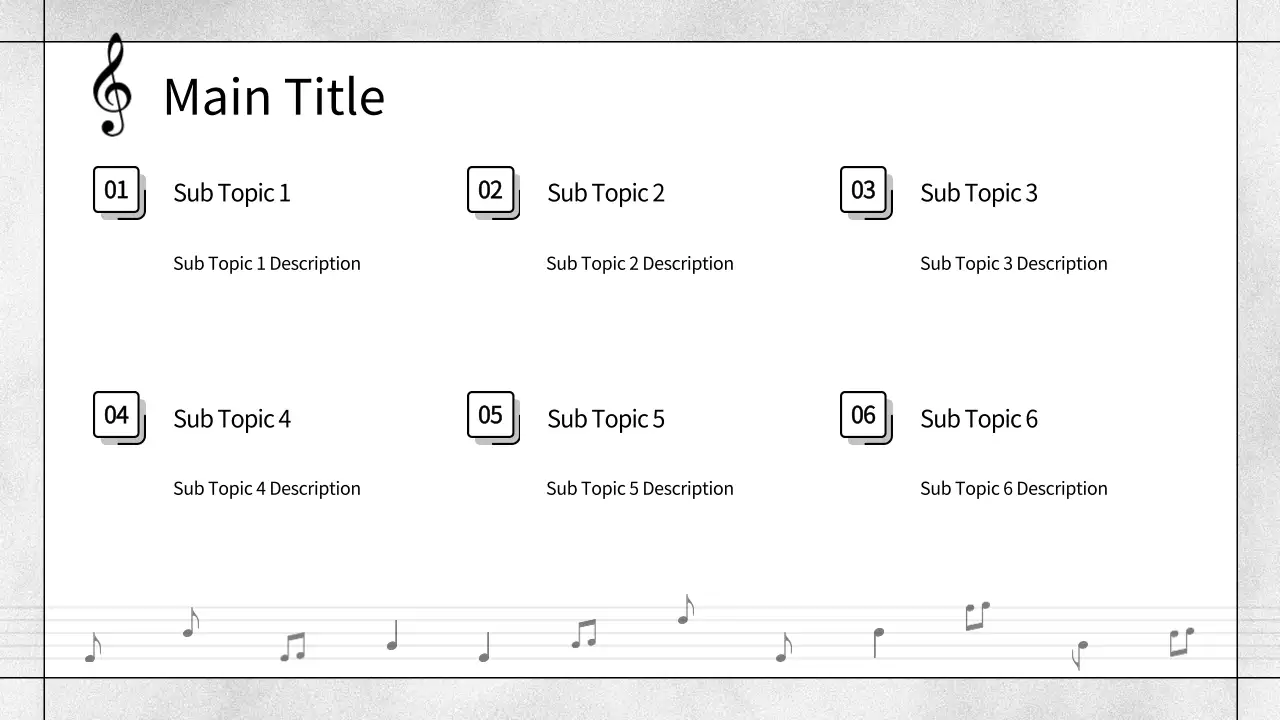Image resolution: width=1280 pixels, height=720 pixels.
Task: Click the Sub Topic 6 heading
Action: tap(979, 419)
